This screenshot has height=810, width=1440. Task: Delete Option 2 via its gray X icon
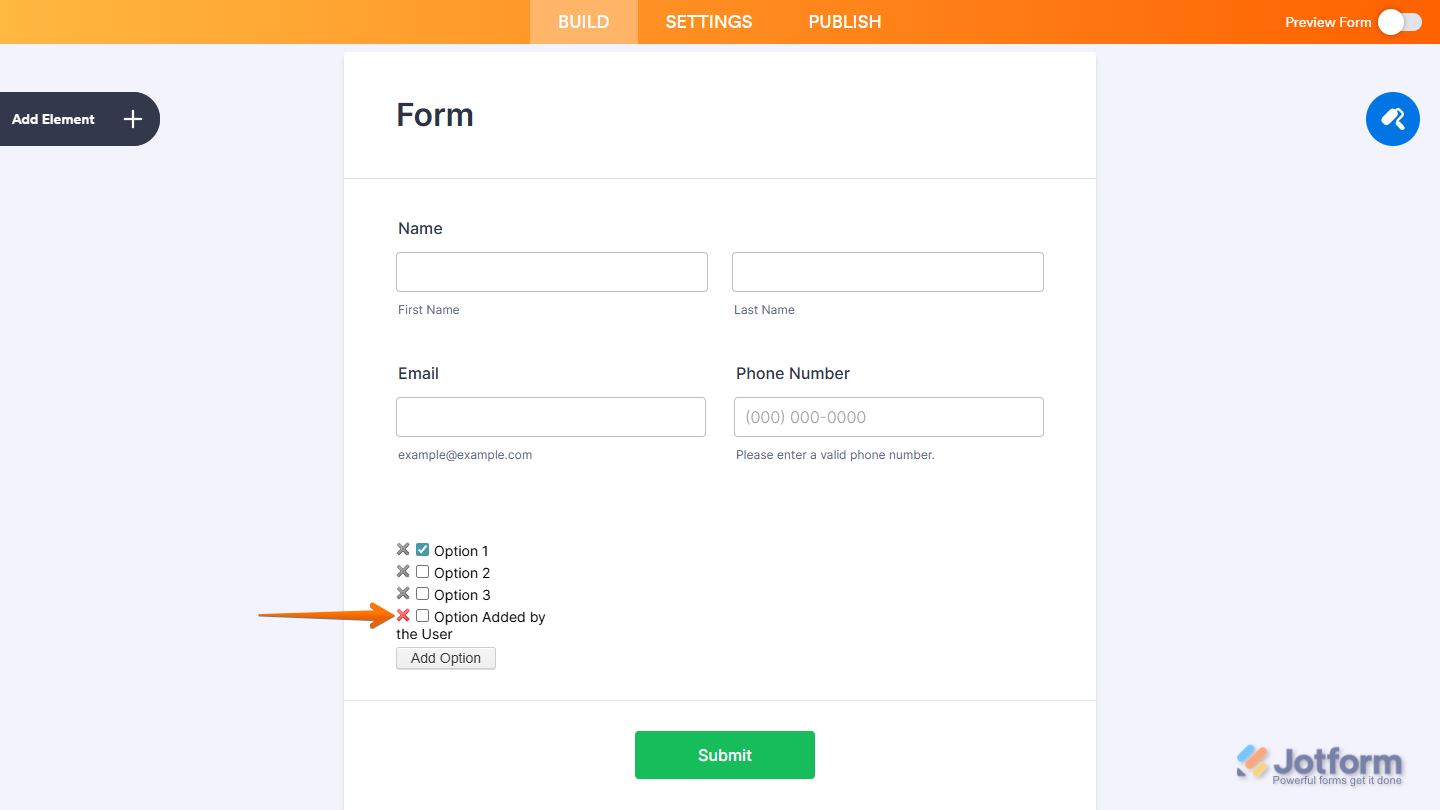[x=403, y=571]
